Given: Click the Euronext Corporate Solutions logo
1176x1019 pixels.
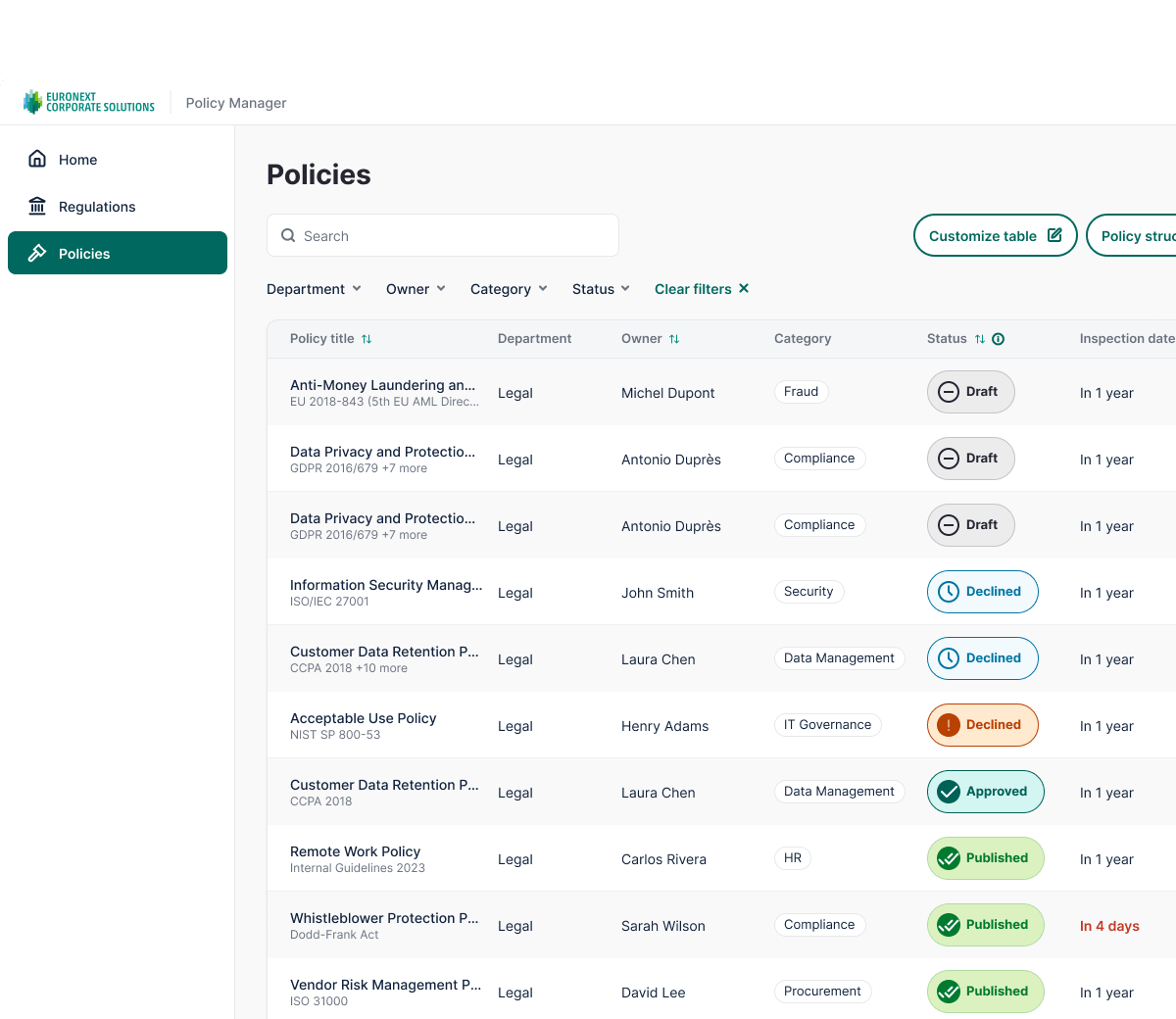Looking at the screenshot, I should click(89, 102).
